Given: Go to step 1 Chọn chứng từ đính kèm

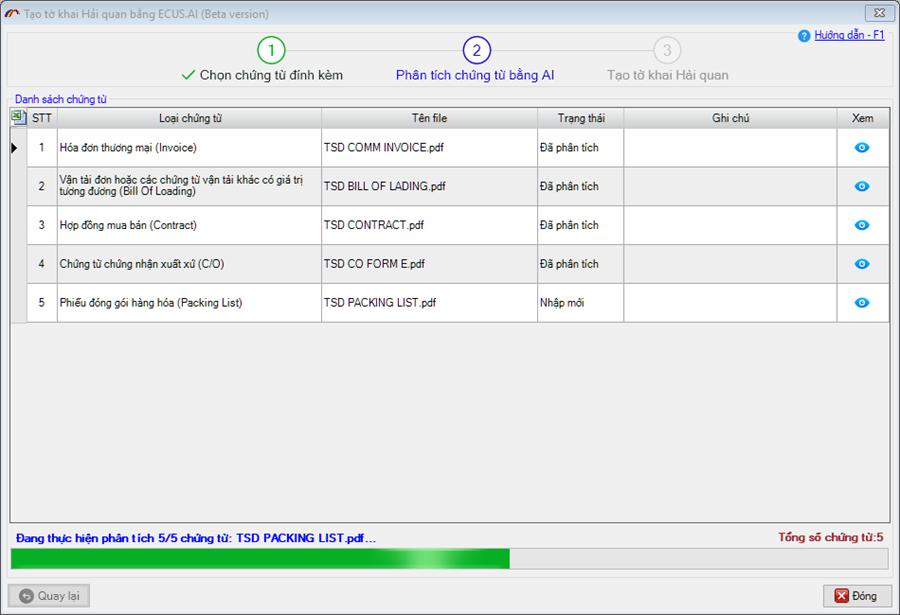Looking at the screenshot, I should tap(271, 51).
